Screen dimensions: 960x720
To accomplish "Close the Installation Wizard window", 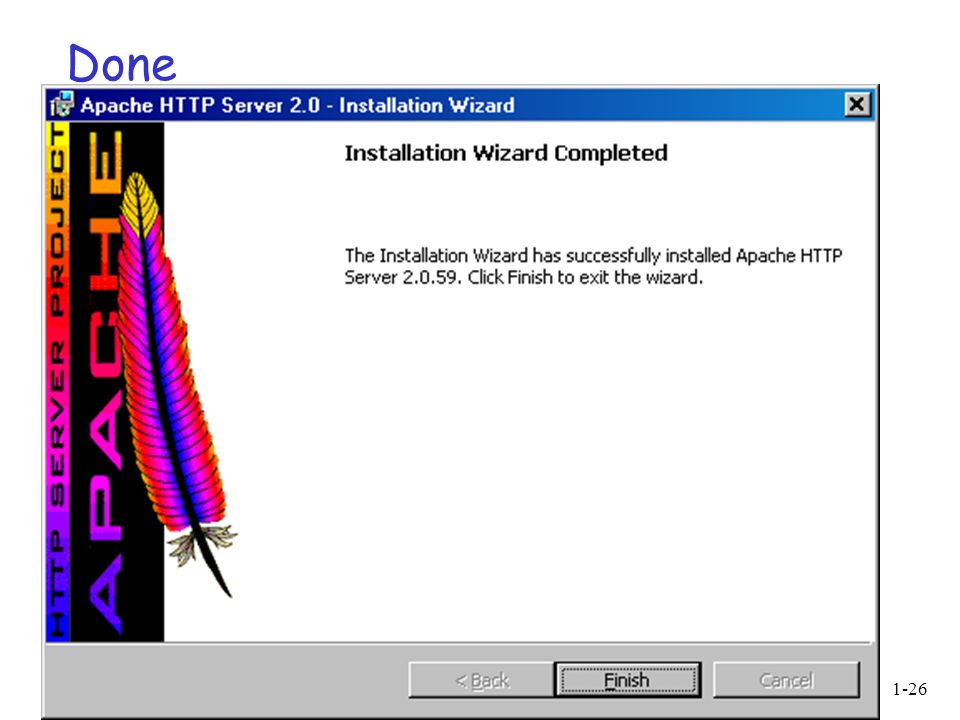I will (x=857, y=105).
